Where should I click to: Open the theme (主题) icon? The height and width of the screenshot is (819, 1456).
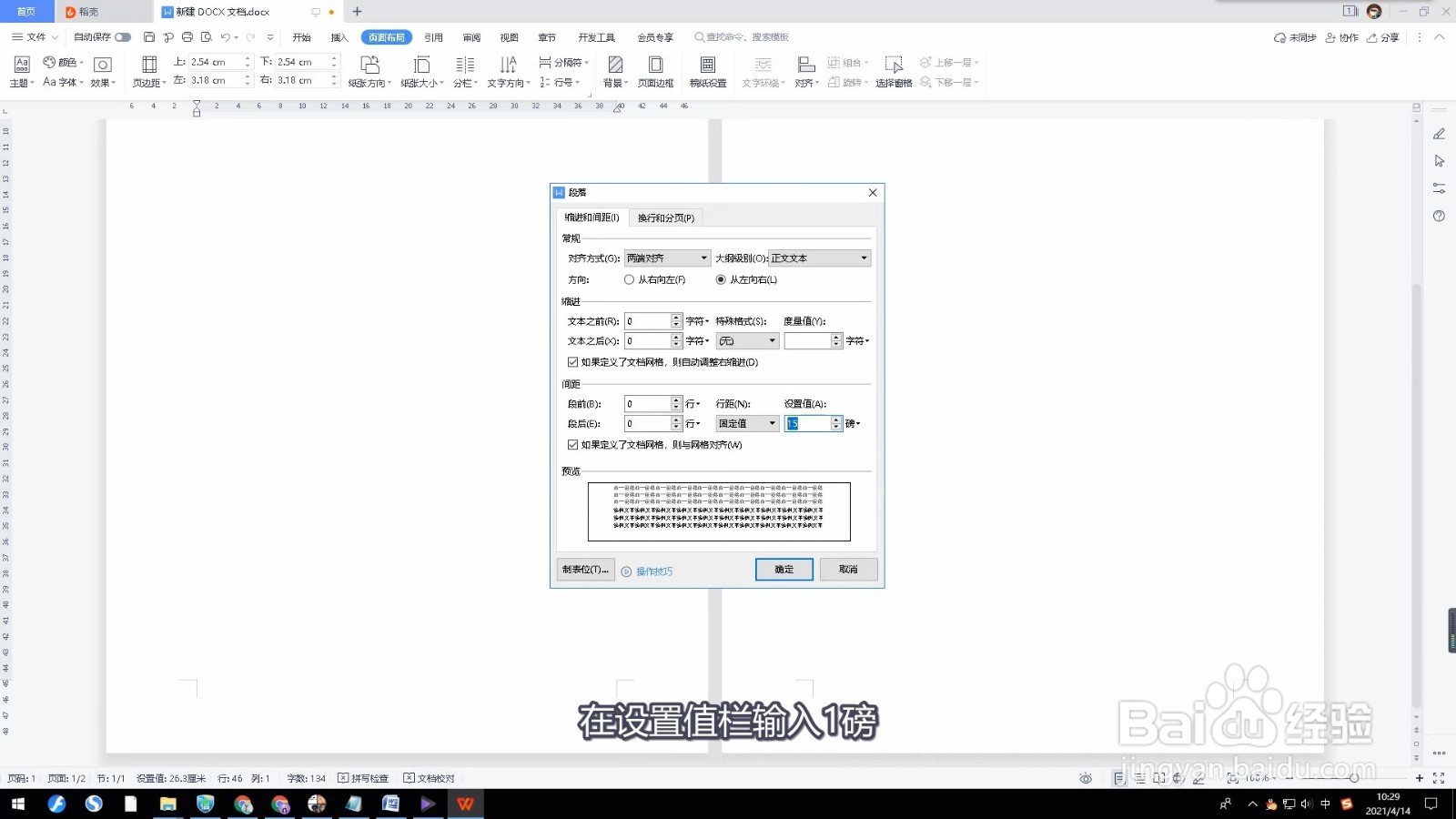click(x=22, y=64)
